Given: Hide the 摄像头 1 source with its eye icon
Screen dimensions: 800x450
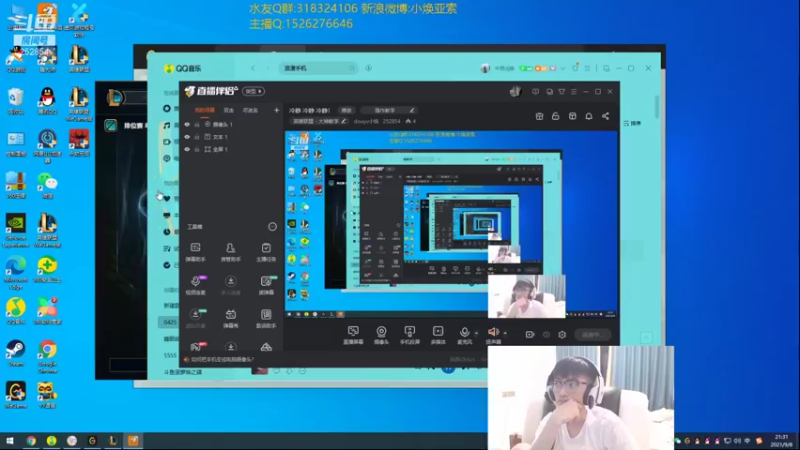Looking at the screenshot, I should click(x=187, y=124).
